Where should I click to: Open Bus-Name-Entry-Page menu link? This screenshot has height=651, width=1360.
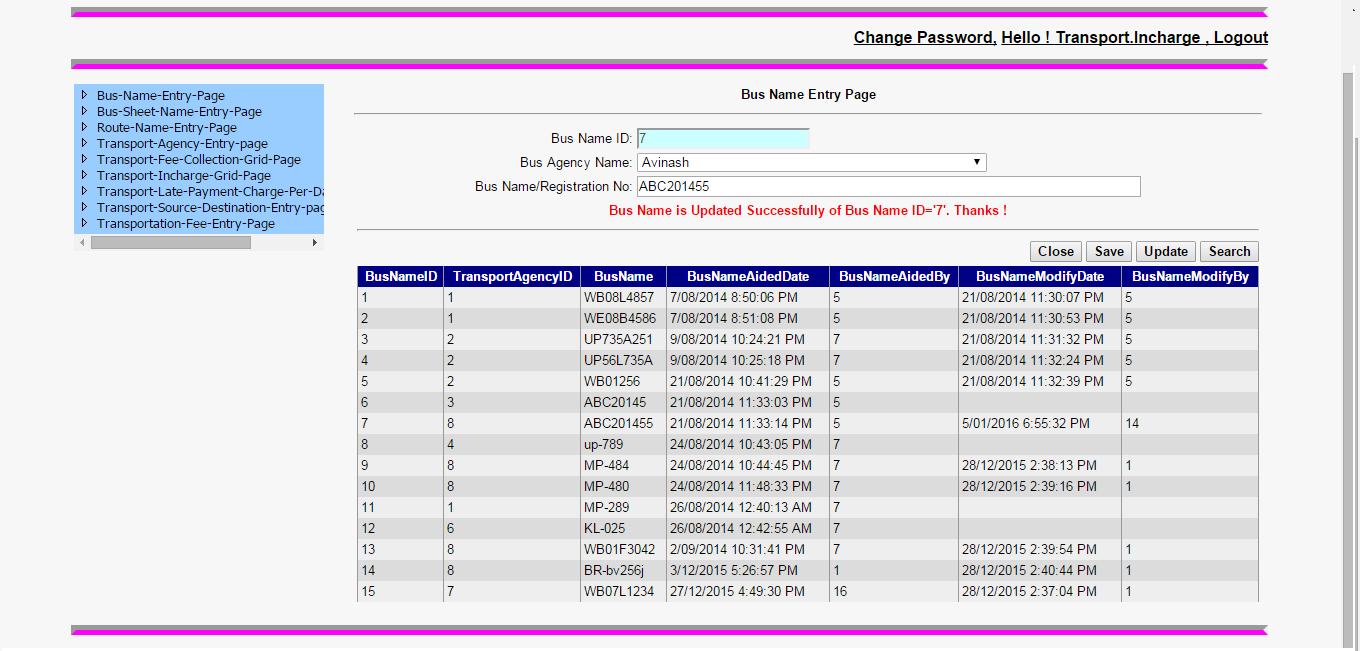[x=161, y=96]
